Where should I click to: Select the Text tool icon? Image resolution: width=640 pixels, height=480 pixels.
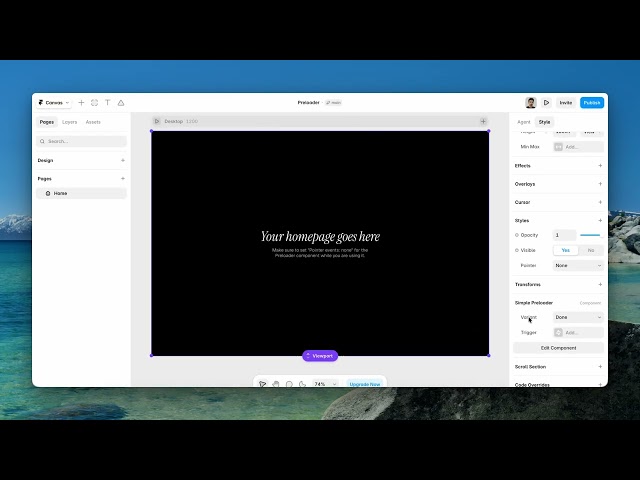click(108, 103)
